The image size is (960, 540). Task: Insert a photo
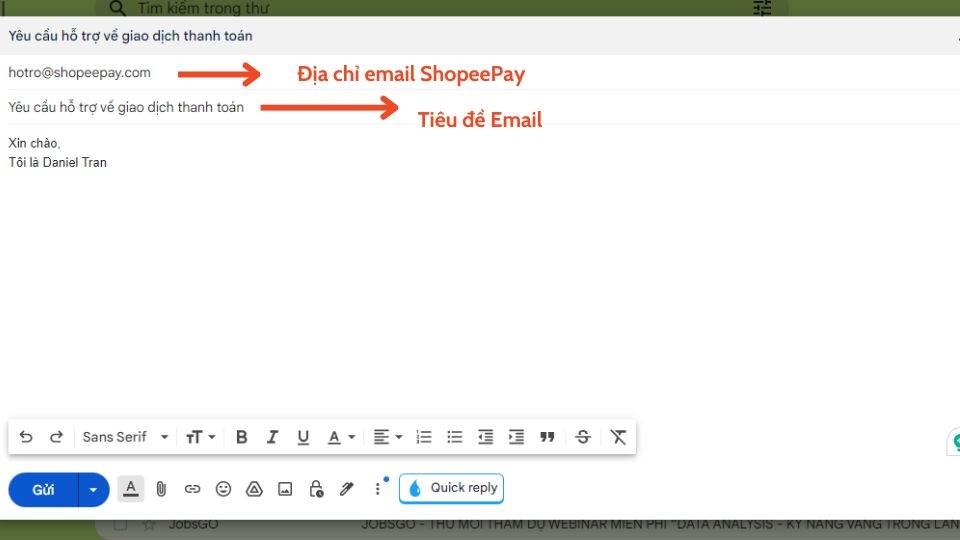pyautogui.click(x=285, y=489)
